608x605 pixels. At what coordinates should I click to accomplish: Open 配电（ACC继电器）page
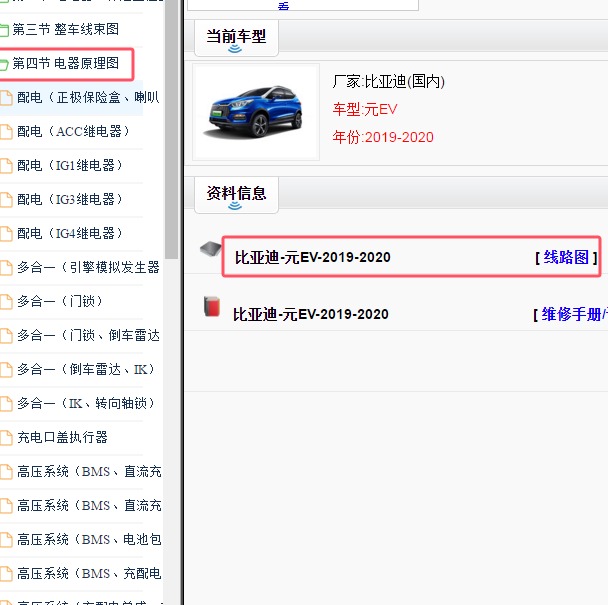pos(74,131)
